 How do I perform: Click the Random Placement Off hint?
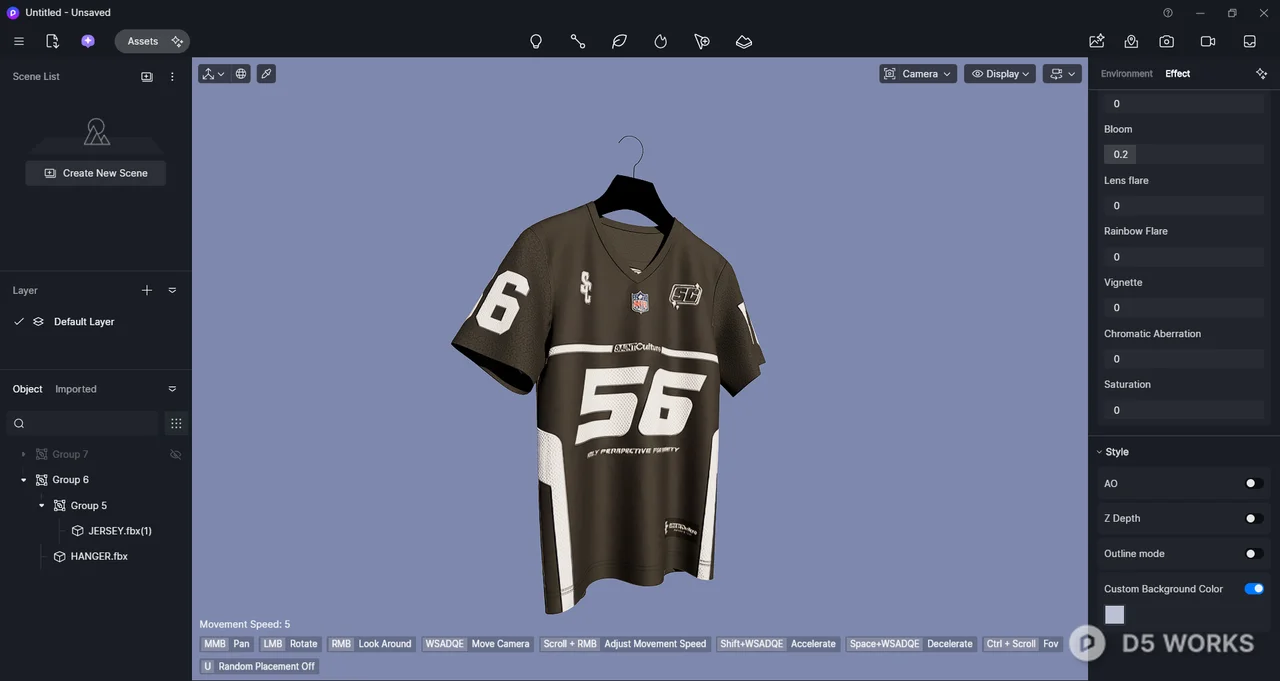point(259,667)
